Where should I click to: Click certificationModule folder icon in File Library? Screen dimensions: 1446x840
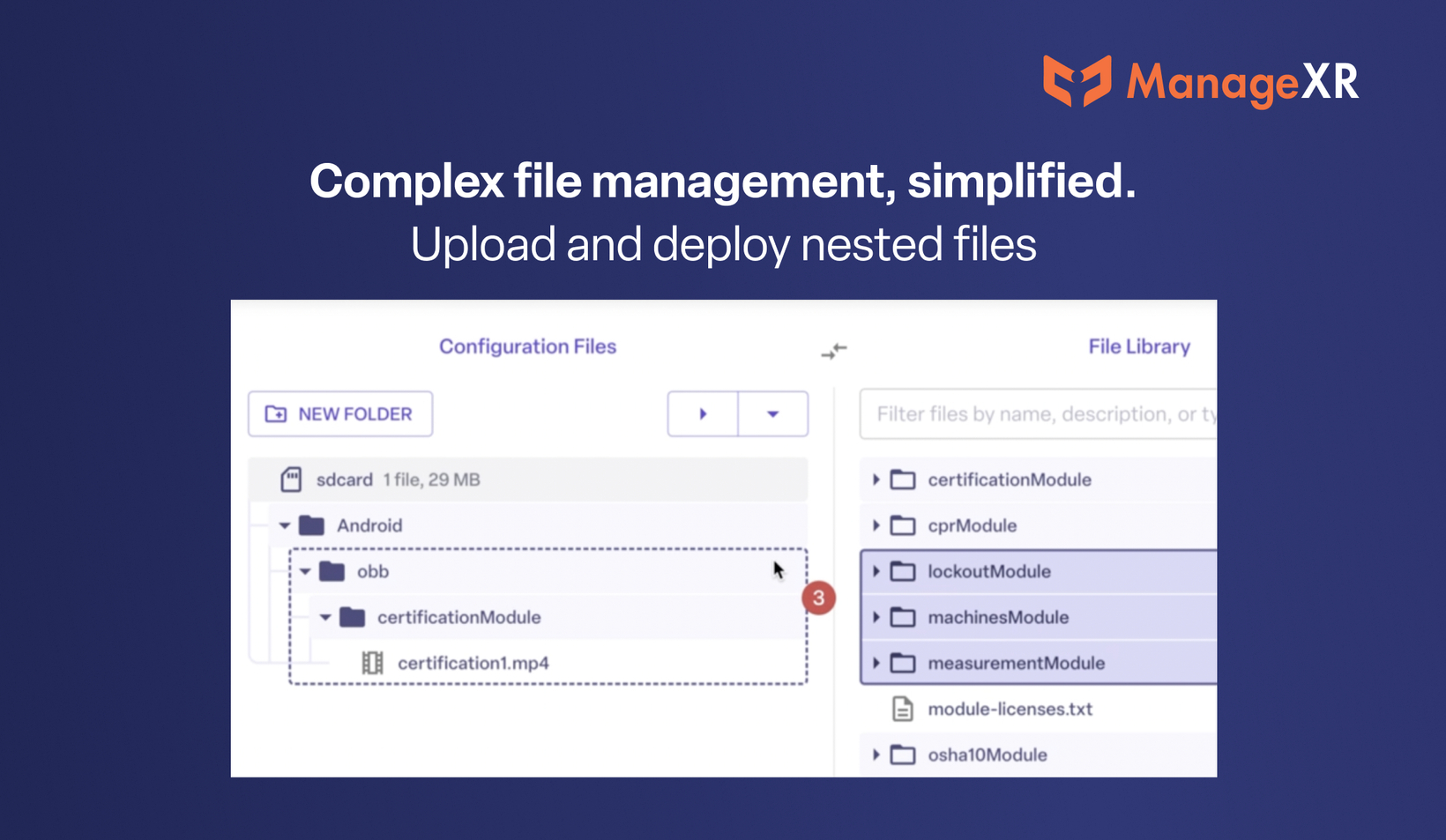[x=903, y=479]
